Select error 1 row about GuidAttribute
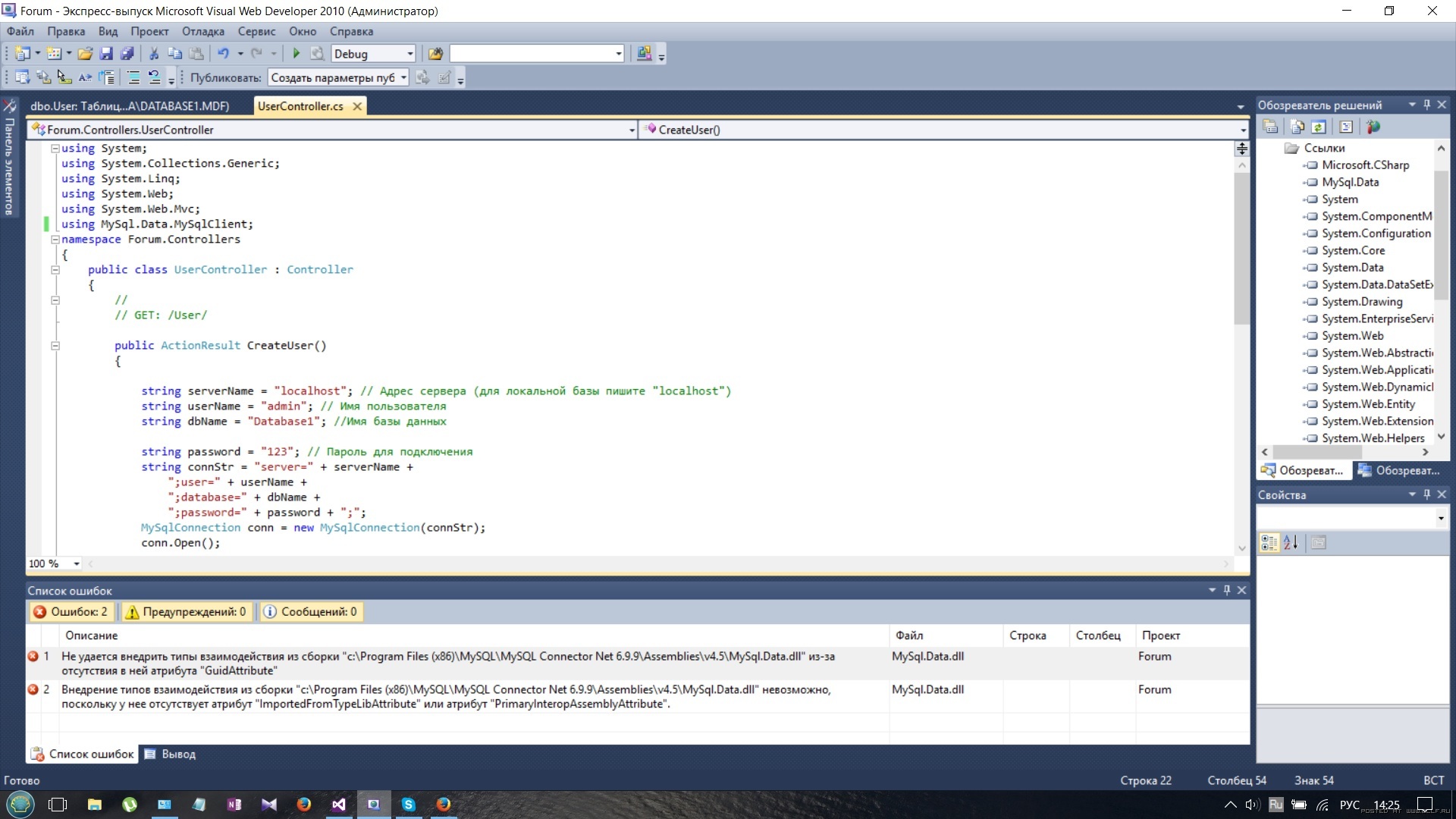The image size is (1456, 819). click(x=637, y=664)
